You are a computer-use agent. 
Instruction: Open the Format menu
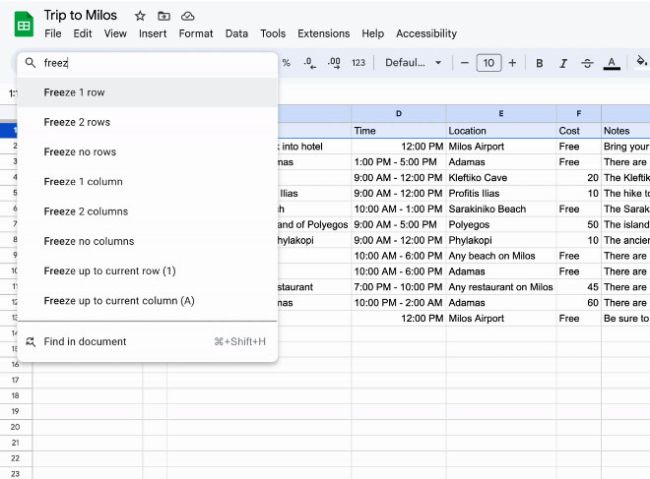click(x=196, y=34)
